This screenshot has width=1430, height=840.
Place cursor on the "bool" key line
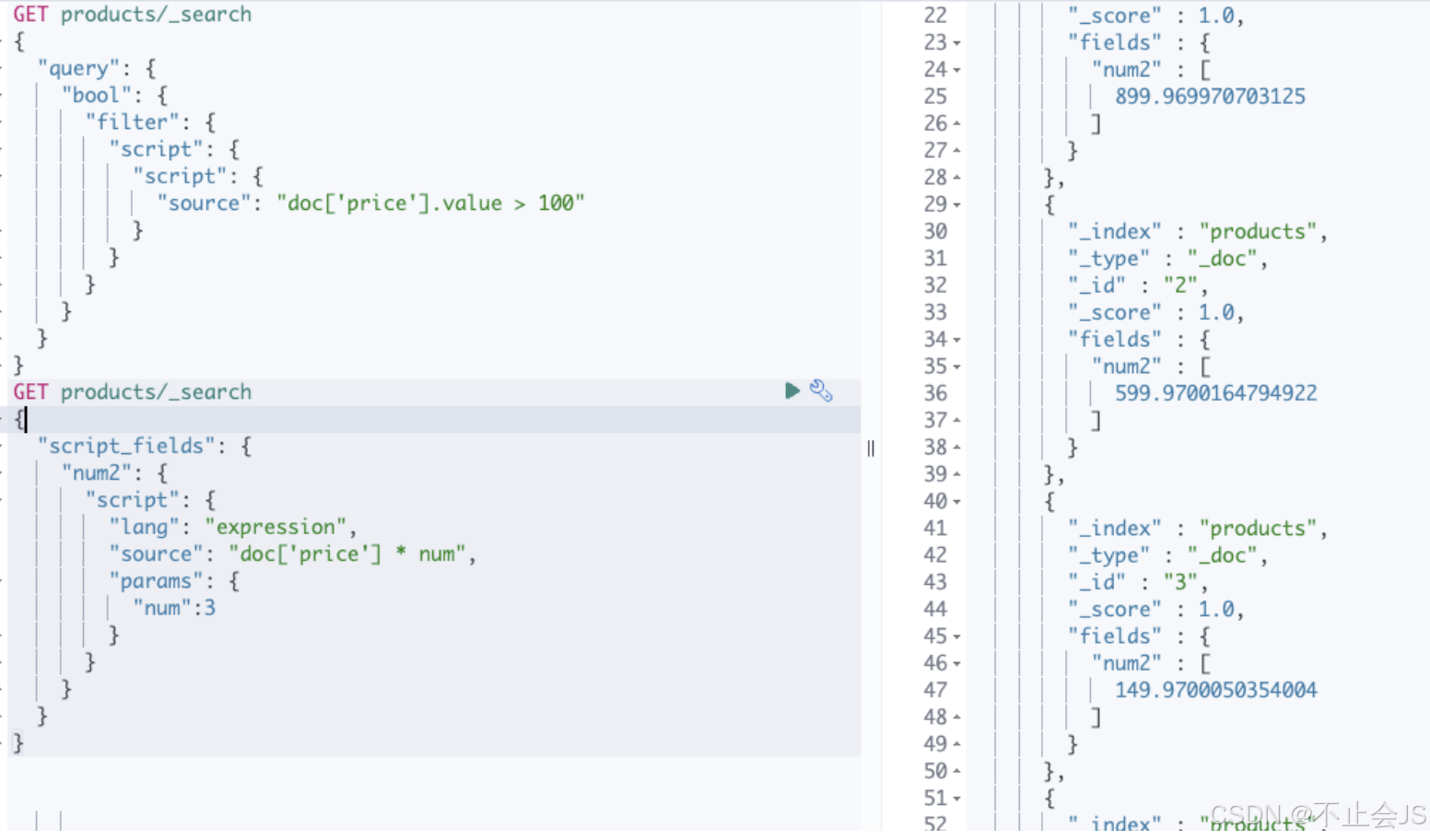[x=114, y=95]
